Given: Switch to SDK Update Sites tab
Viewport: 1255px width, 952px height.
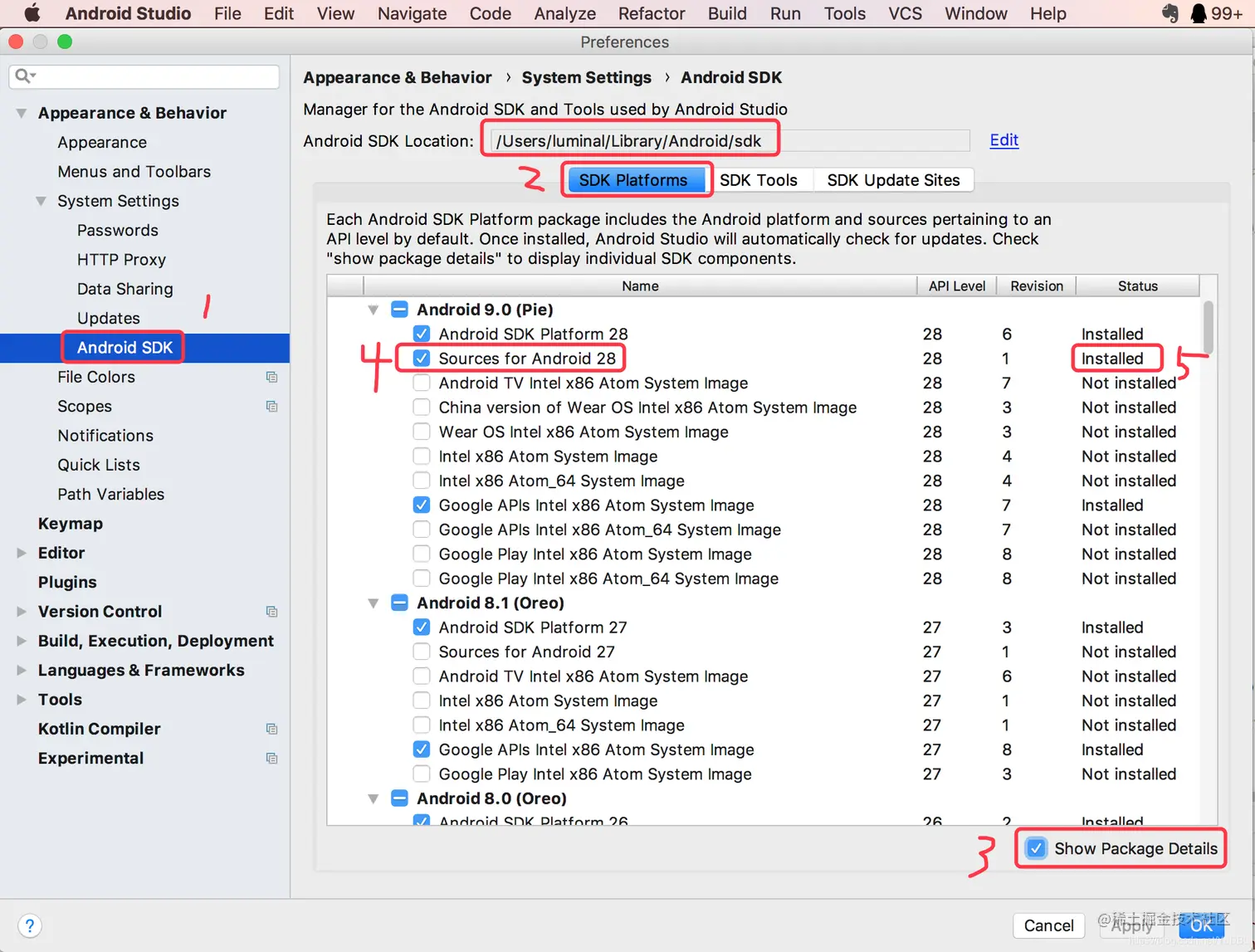Looking at the screenshot, I should click(893, 180).
